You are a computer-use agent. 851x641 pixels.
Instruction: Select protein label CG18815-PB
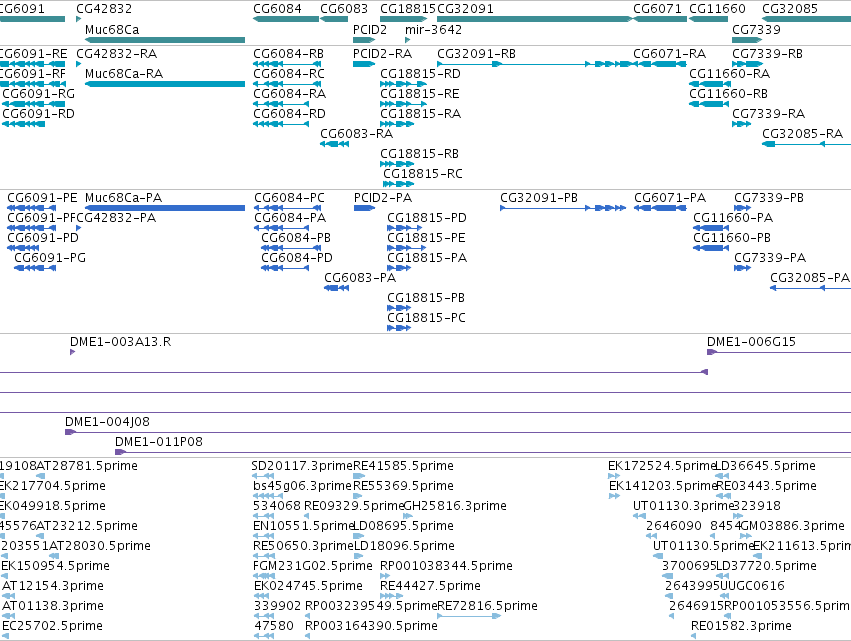pos(426,298)
